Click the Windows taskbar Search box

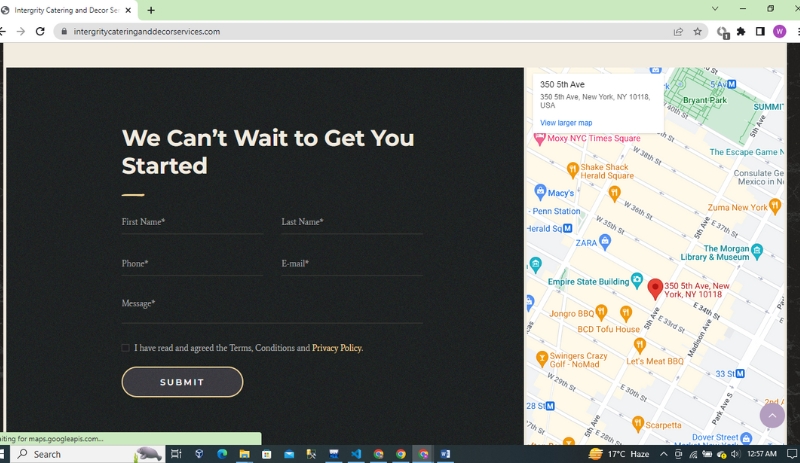[x=87, y=454]
